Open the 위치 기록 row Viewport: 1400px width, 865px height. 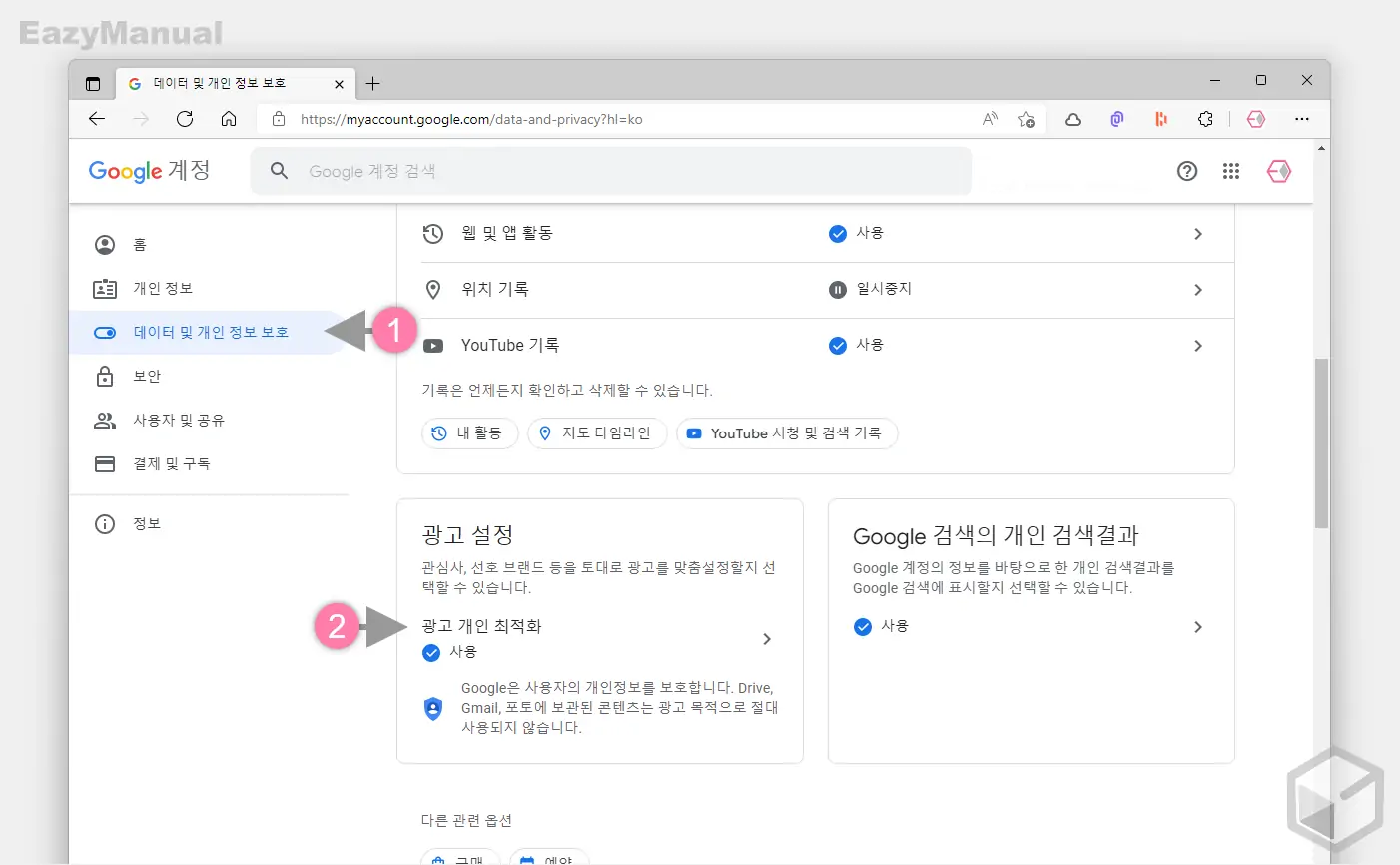tap(816, 290)
